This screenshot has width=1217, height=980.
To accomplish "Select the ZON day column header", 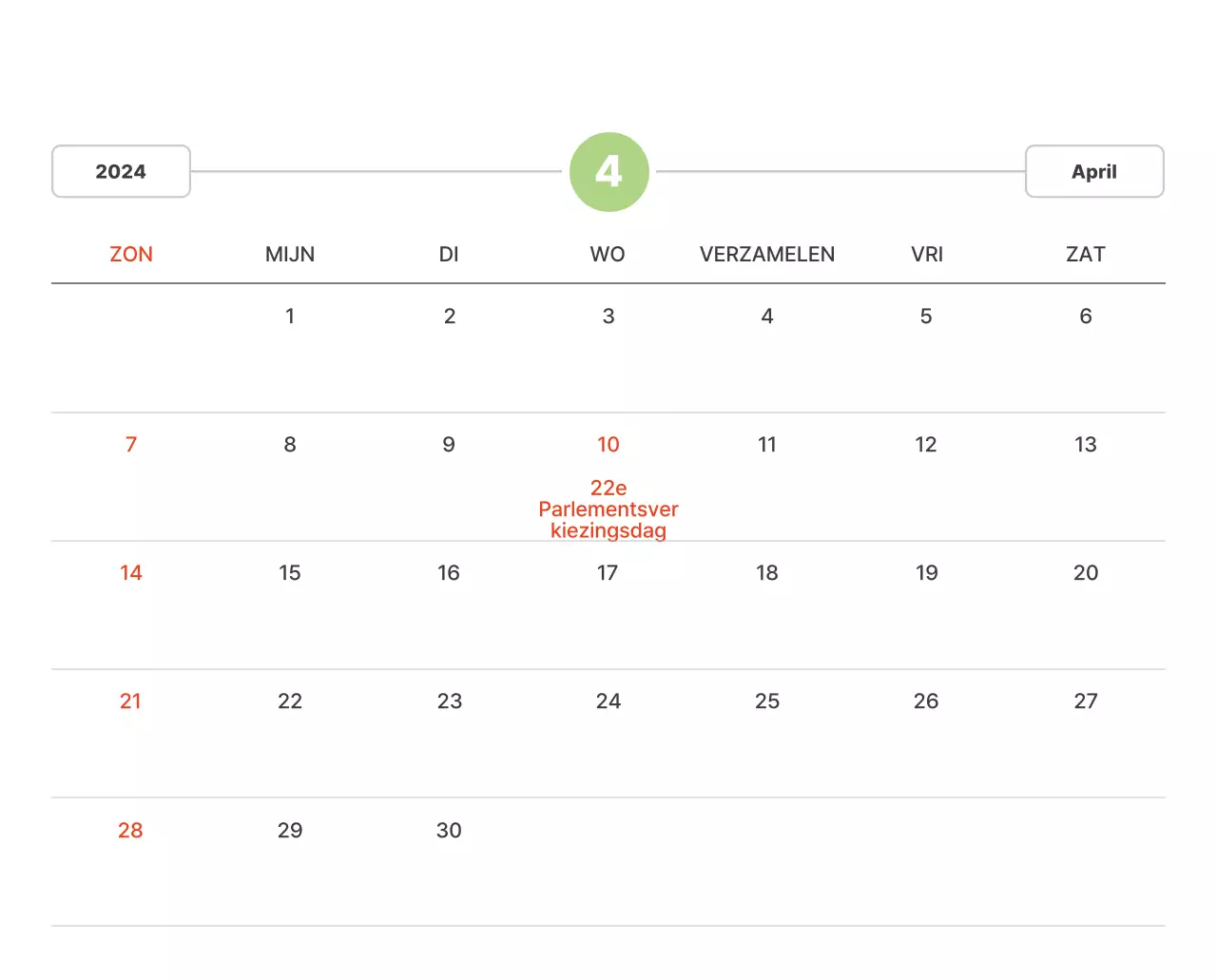I will coord(131,255).
